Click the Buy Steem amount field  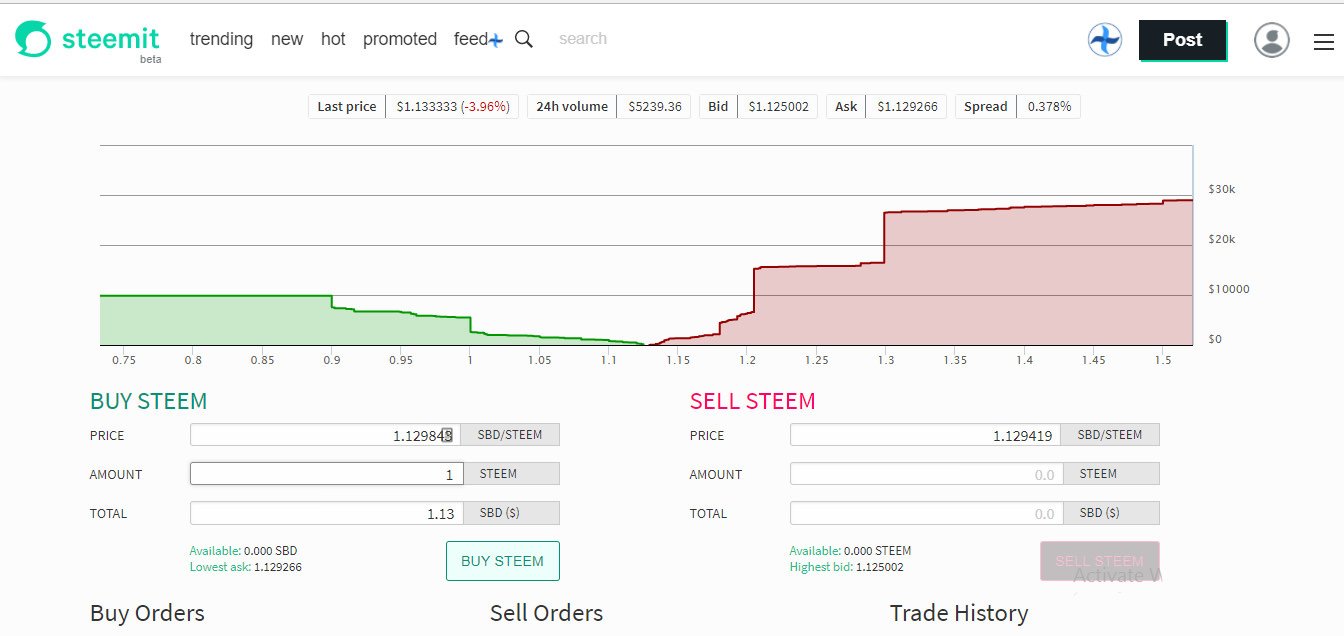click(x=326, y=474)
